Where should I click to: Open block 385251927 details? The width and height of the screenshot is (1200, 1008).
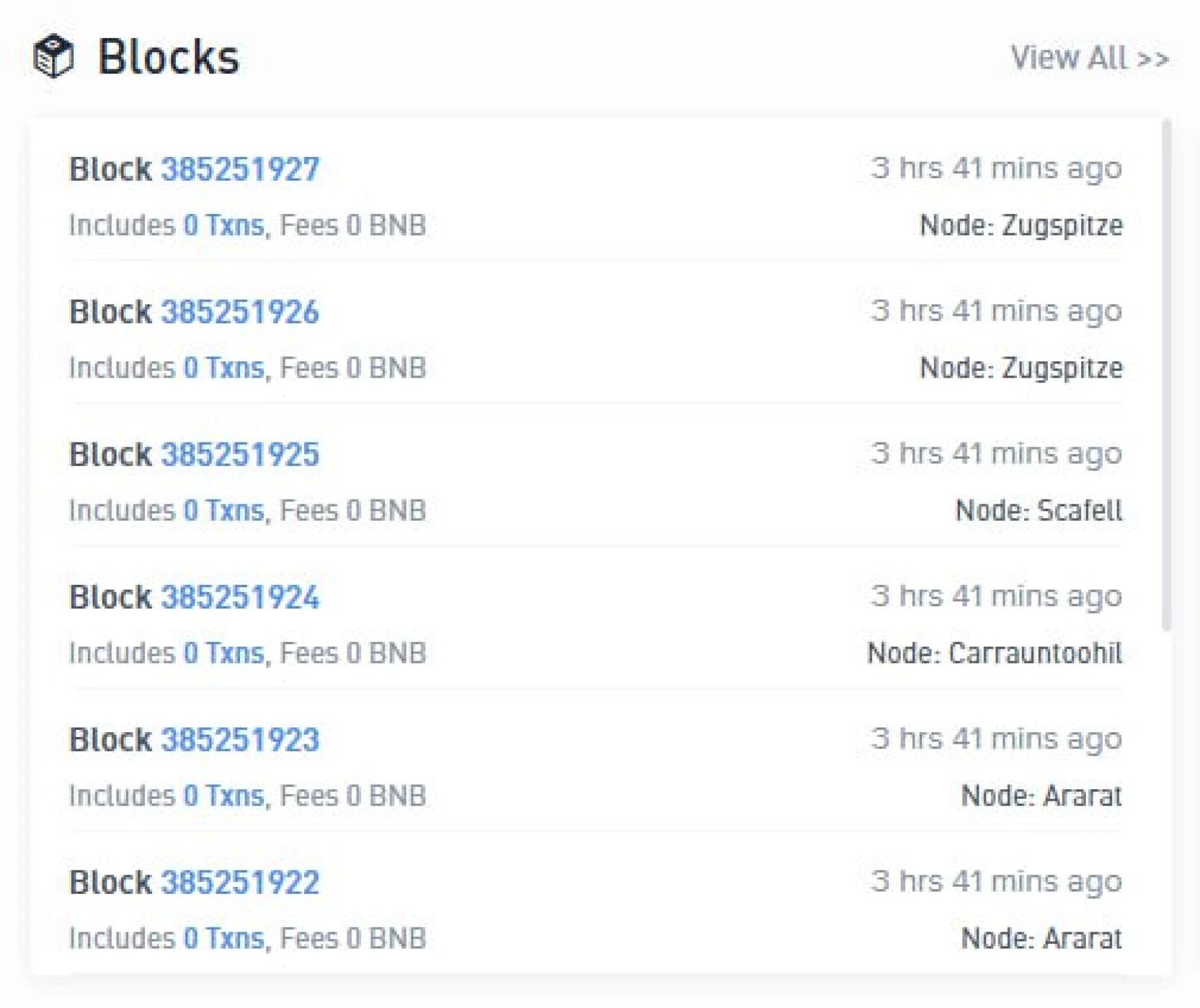tap(239, 169)
